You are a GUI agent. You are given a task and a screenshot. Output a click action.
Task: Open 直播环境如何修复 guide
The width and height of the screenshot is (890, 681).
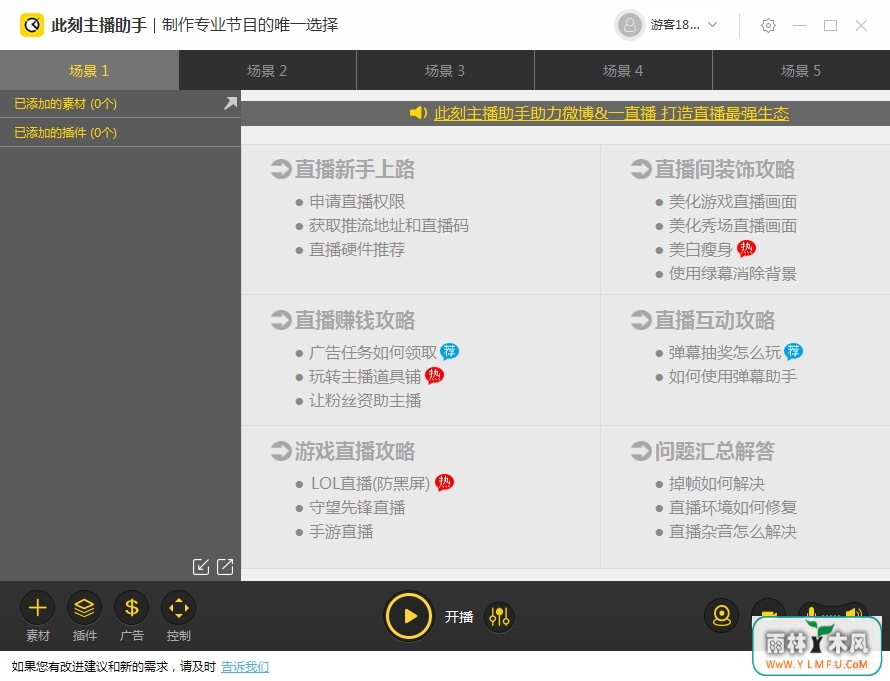pyautogui.click(x=733, y=507)
